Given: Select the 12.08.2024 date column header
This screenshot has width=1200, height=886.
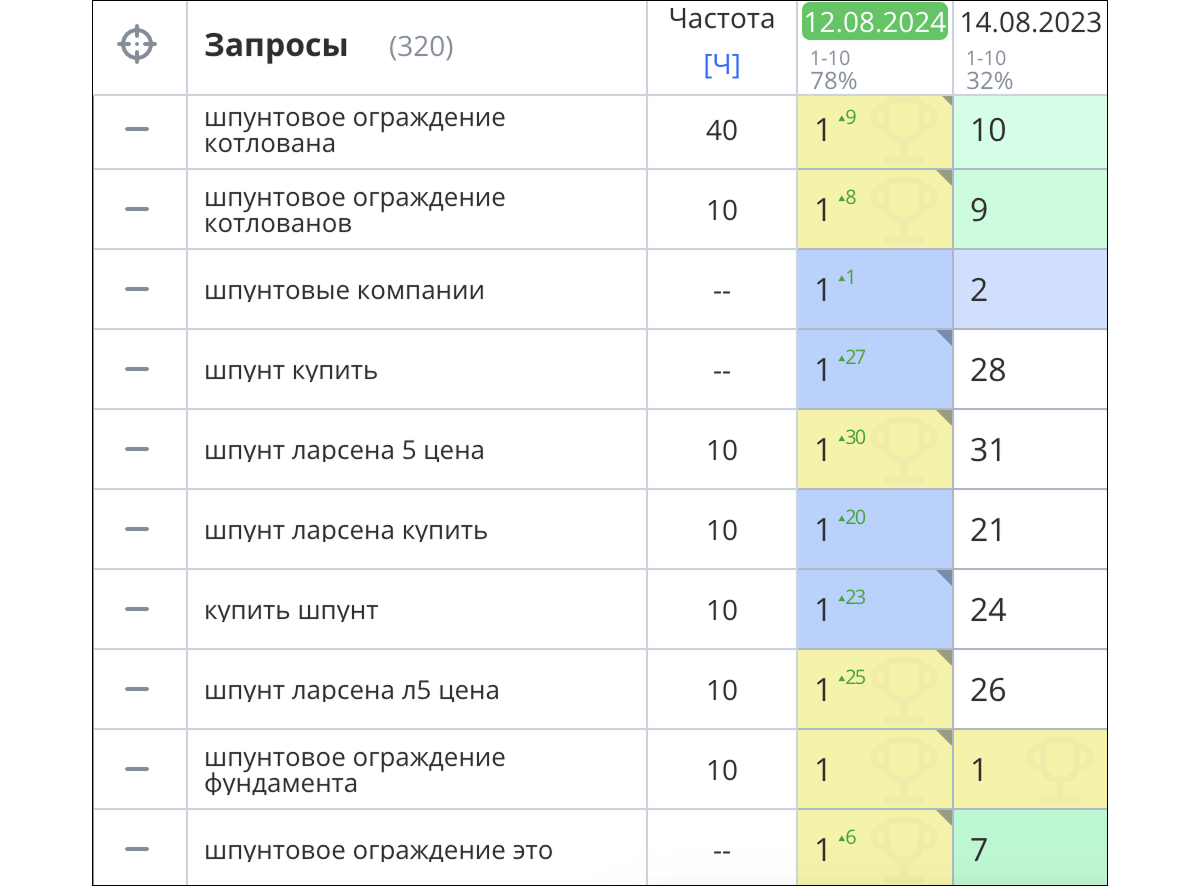Looking at the screenshot, I should (x=874, y=22).
